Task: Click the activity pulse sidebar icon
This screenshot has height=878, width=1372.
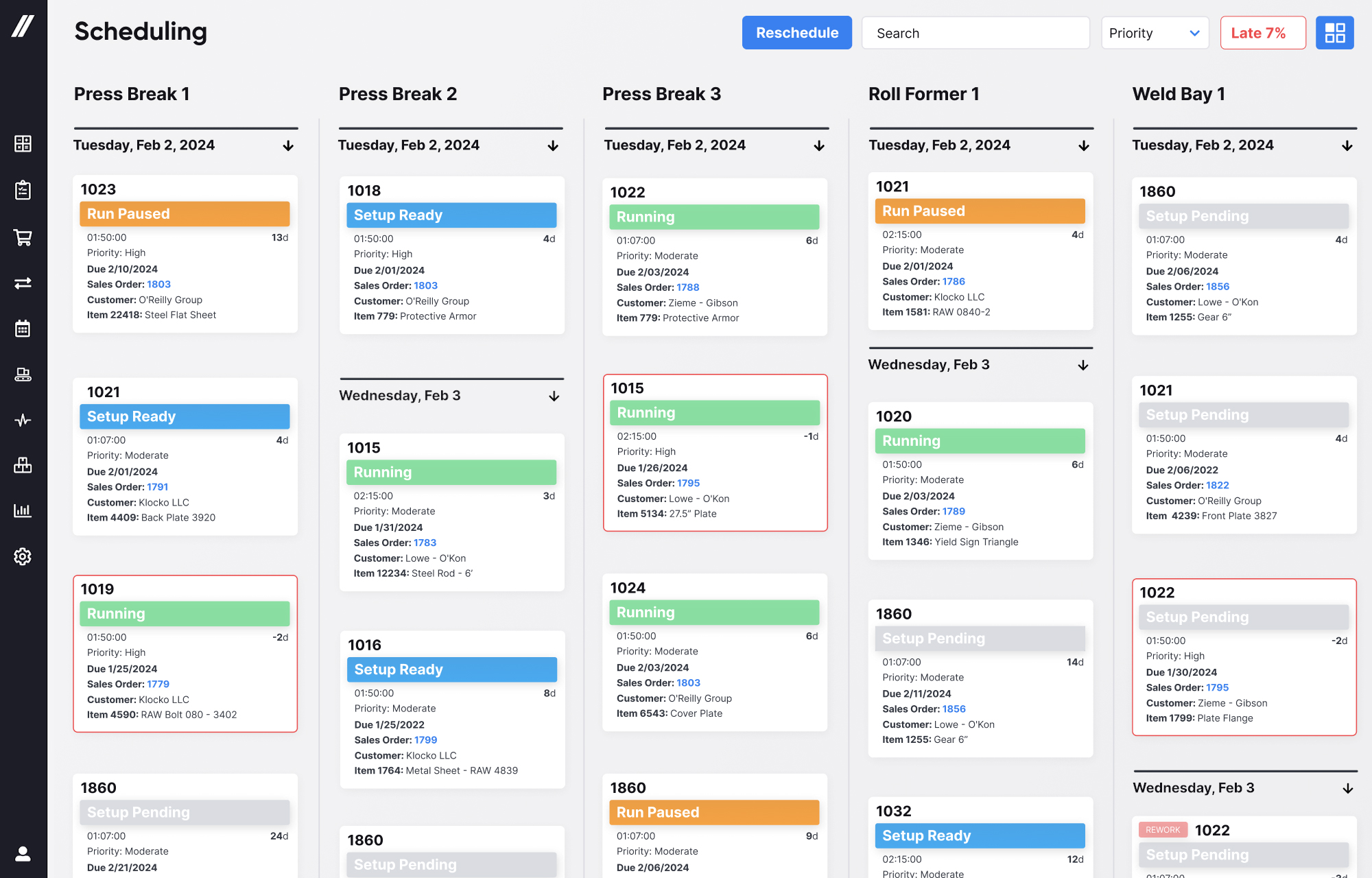Action: pyautogui.click(x=23, y=420)
